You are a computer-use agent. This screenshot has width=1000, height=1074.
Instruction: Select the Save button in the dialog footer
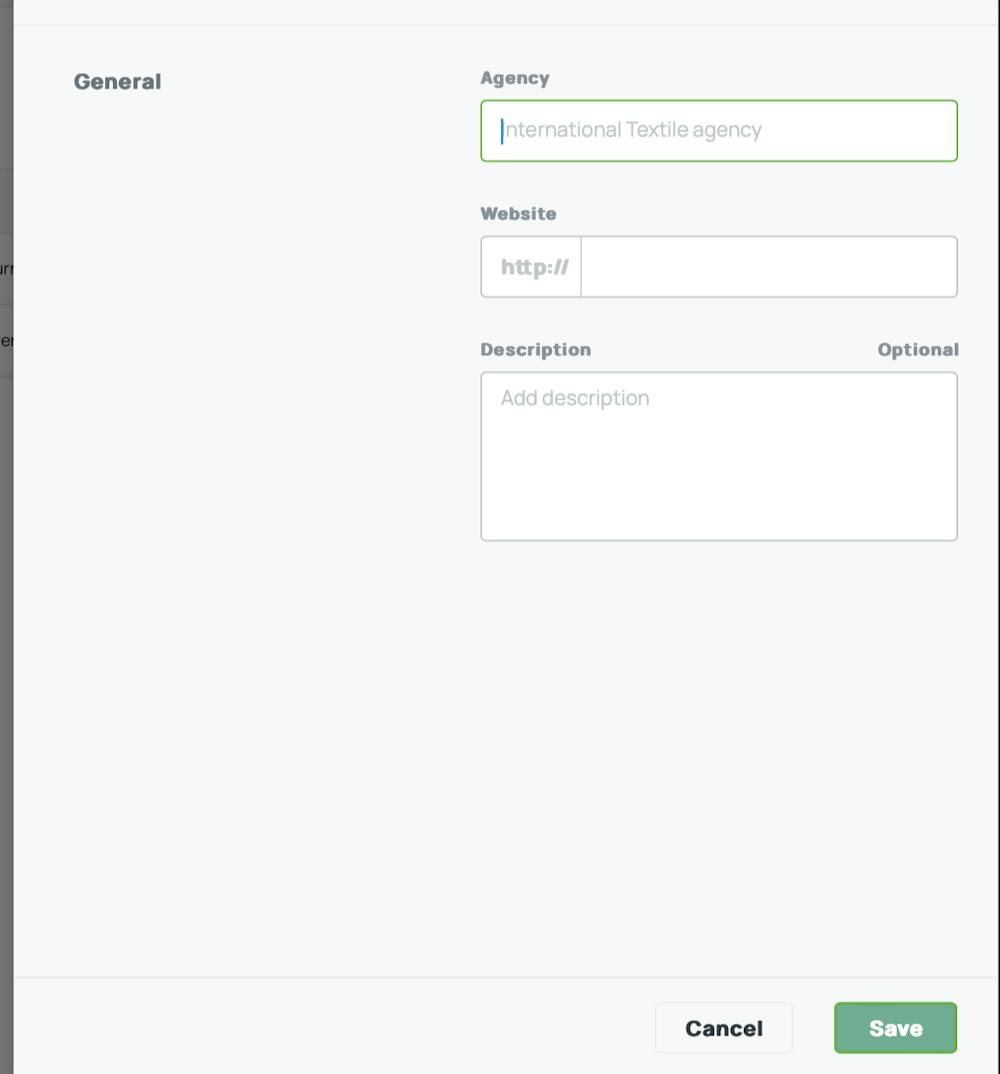tap(894, 1027)
